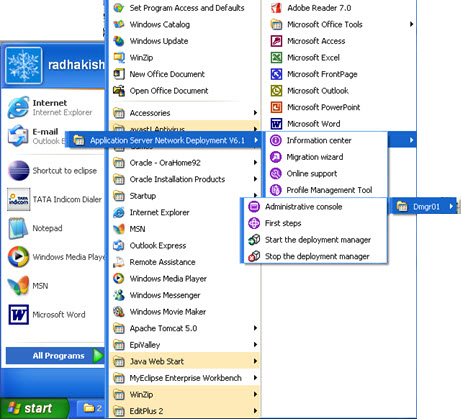The height and width of the screenshot is (419, 461).
Task: Expand the Dmgr01 submenu arrow
Action: pyautogui.click(x=451, y=206)
